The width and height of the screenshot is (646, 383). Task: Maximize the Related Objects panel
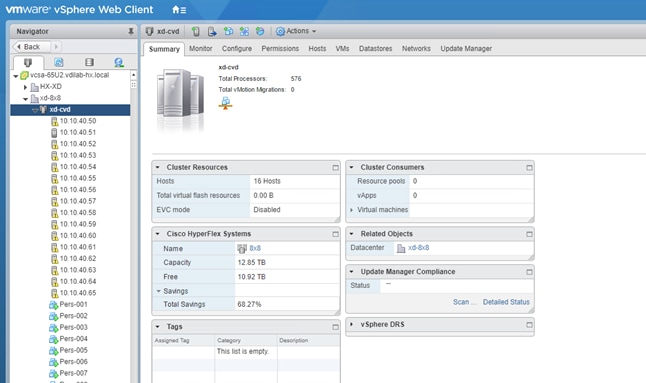(x=529, y=234)
